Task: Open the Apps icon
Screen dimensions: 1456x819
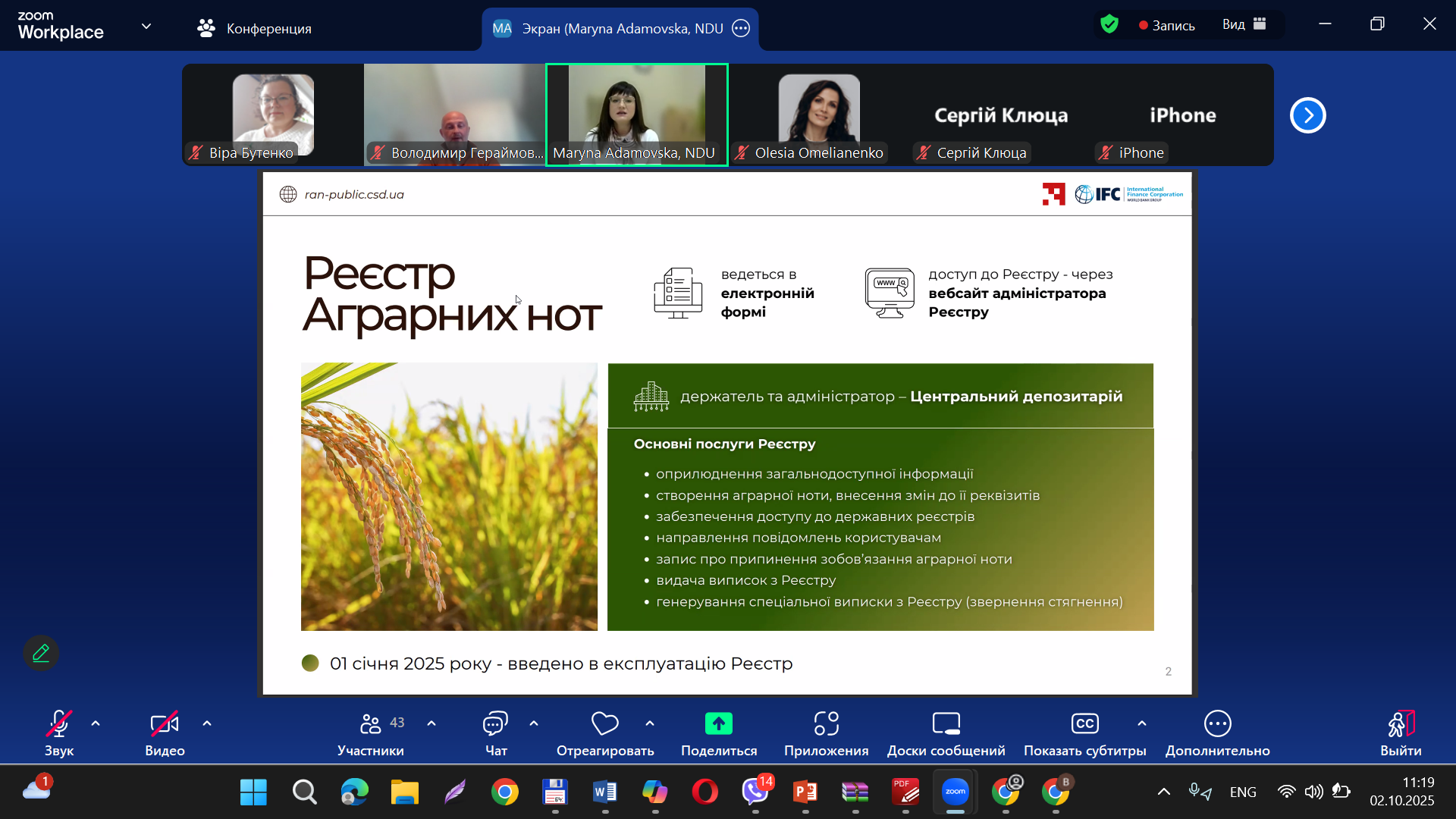Action: coord(826,724)
